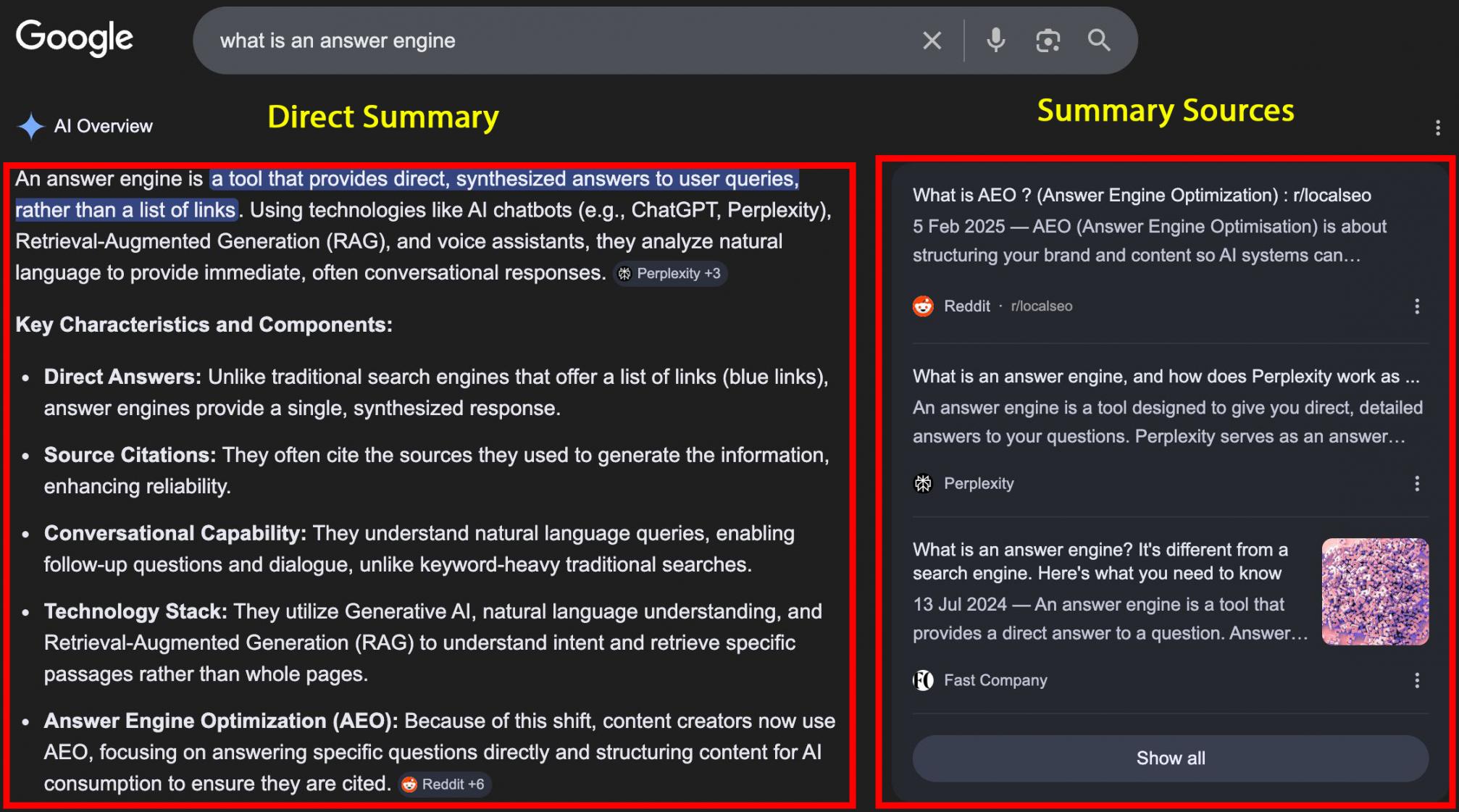The width and height of the screenshot is (1459, 812).
Task: Click 'Key Characteristics and Components:' heading
Action: coord(204,325)
